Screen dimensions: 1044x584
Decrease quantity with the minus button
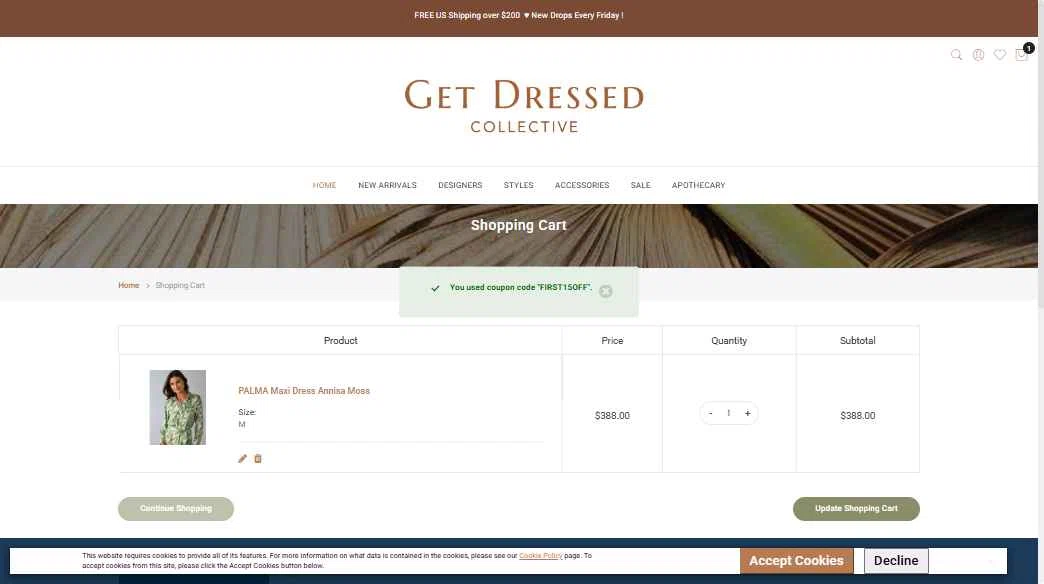(710, 414)
